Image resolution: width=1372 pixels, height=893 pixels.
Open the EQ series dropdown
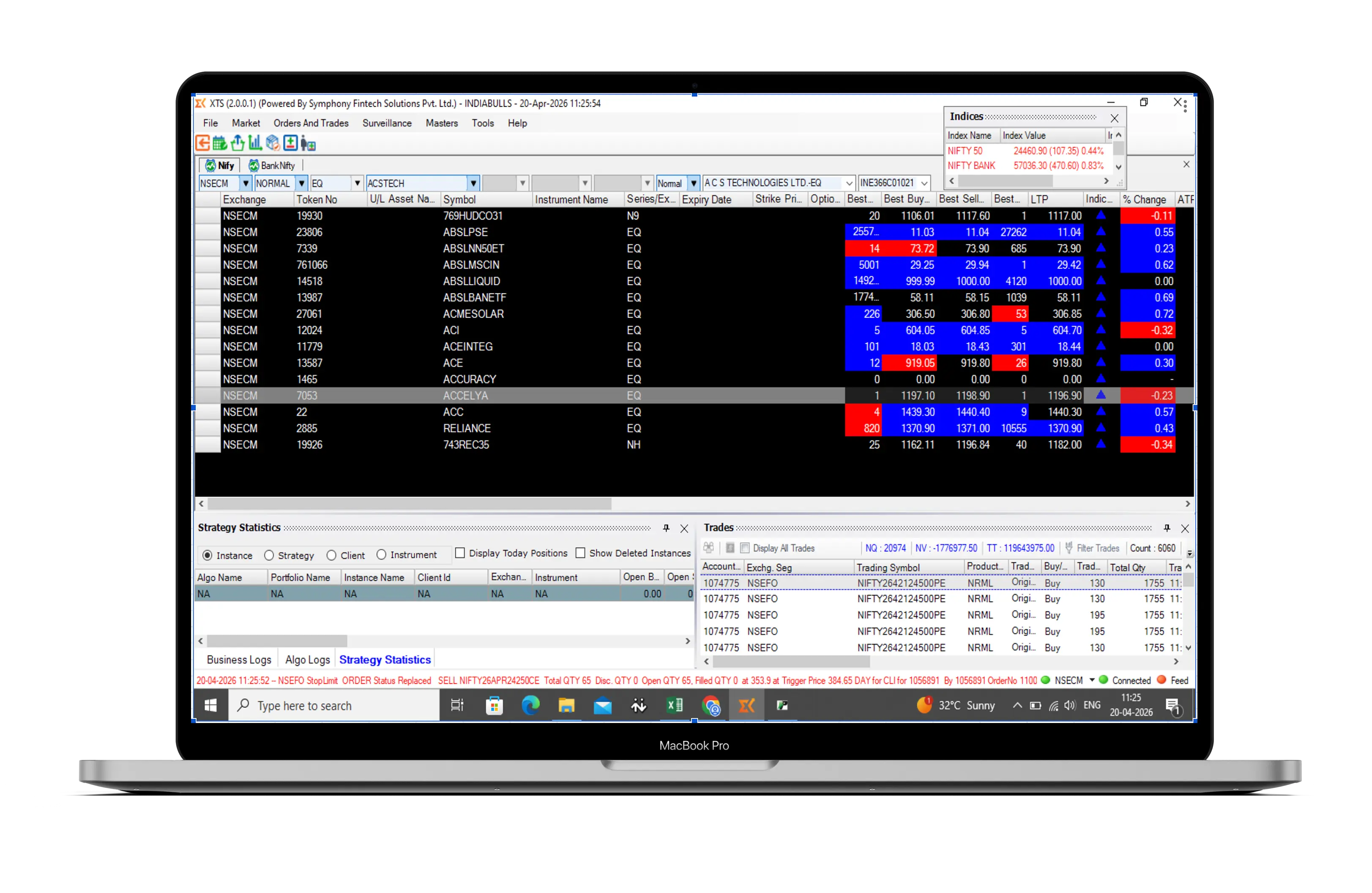tap(358, 184)
